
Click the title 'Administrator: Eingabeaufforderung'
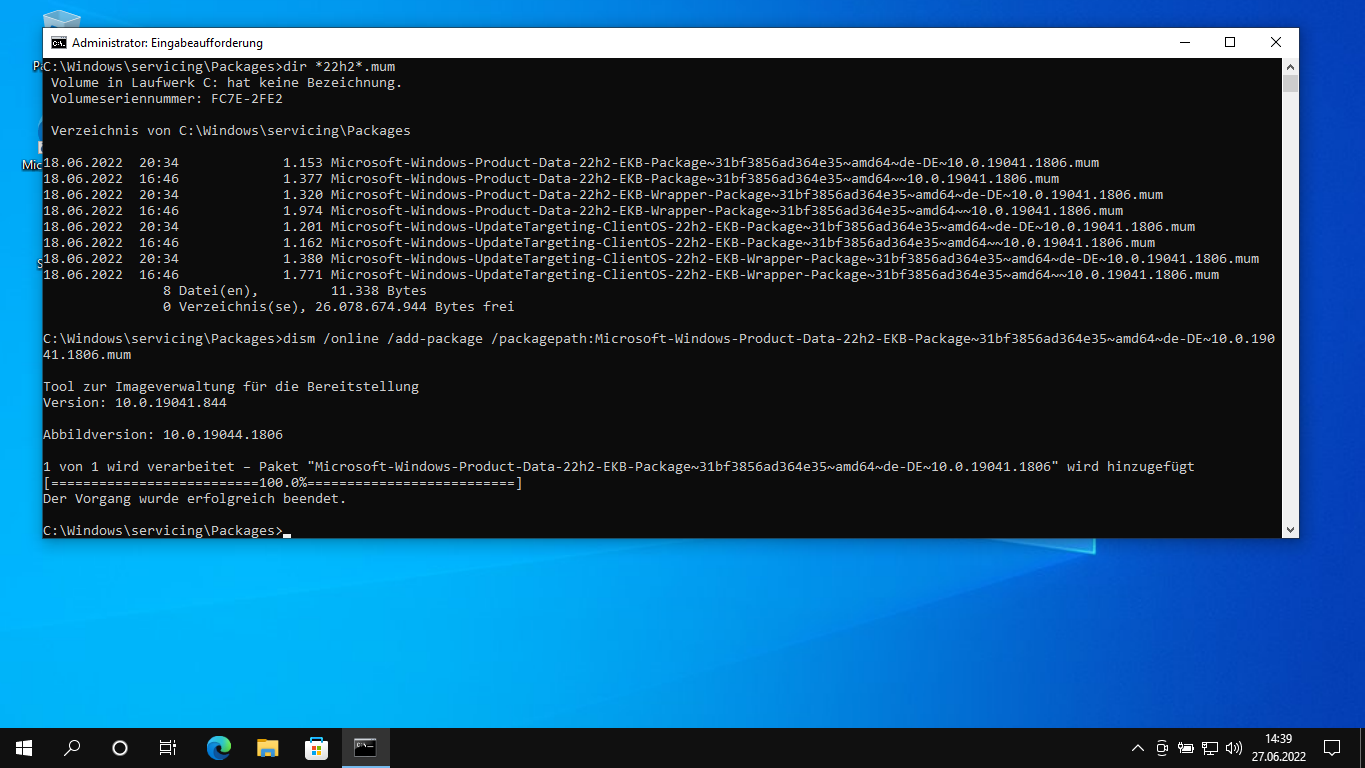click(x=168, y=43)
